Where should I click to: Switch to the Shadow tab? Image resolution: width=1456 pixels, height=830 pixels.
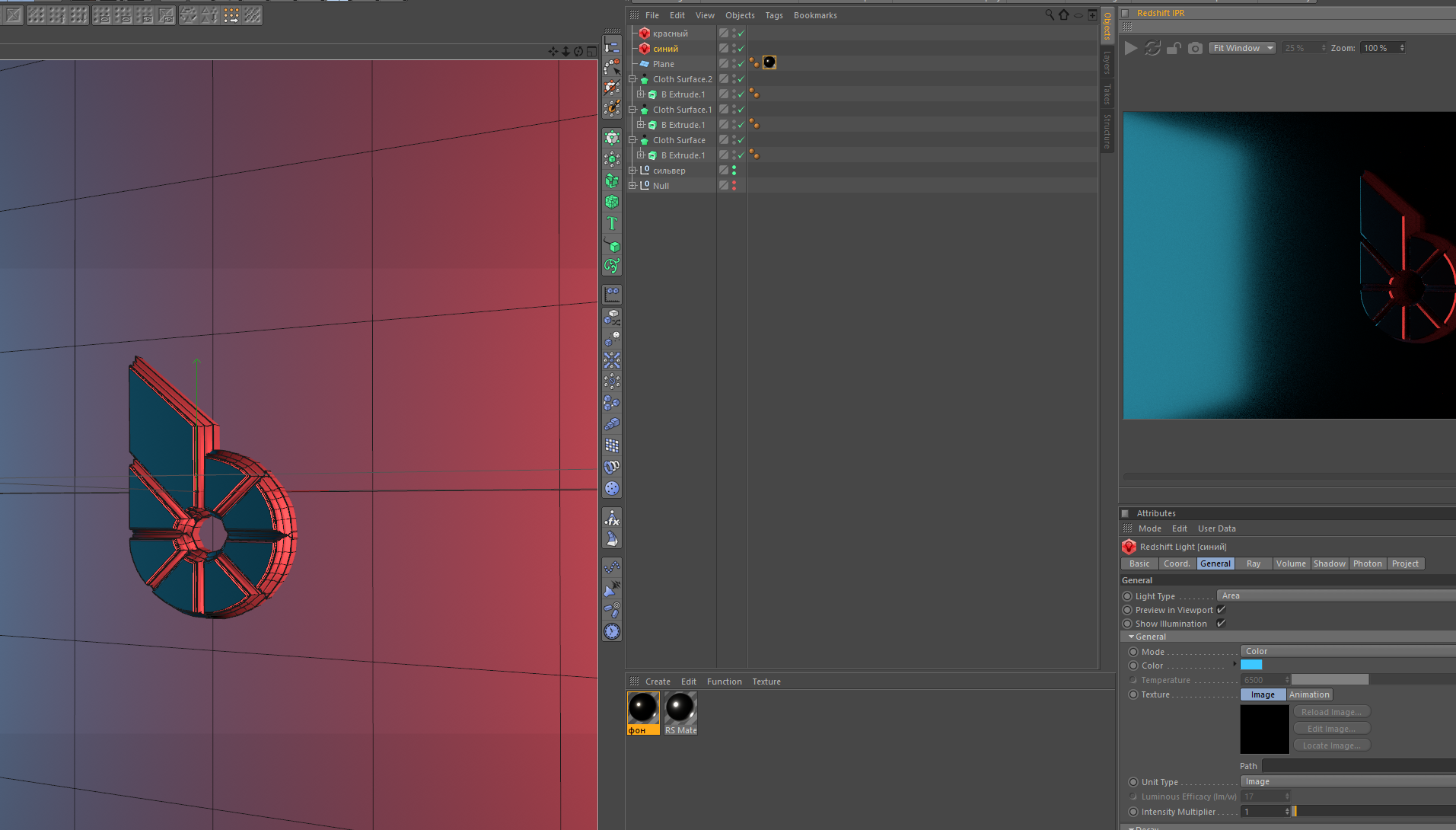(1329, 563)
